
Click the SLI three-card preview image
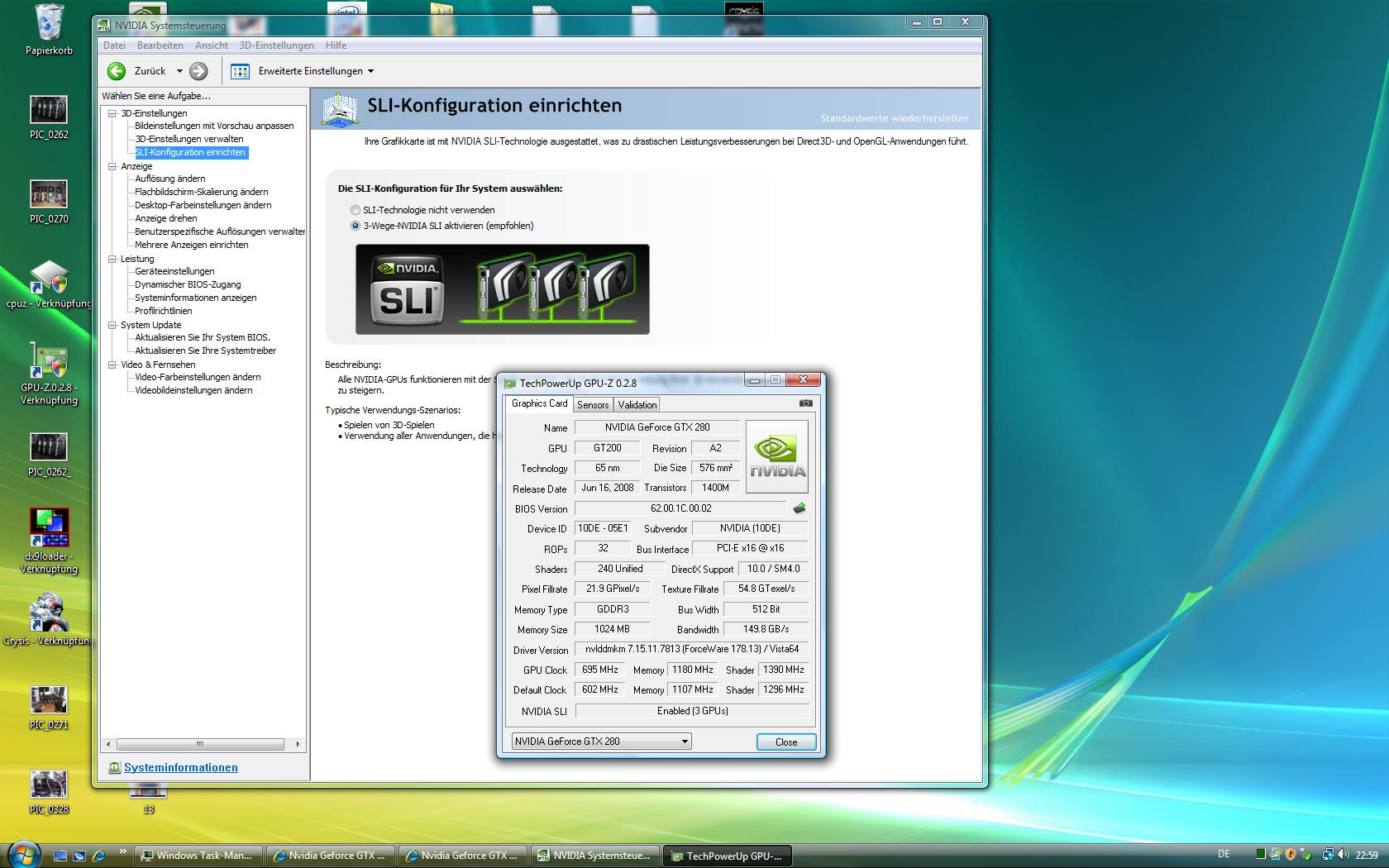pos(503,289)
